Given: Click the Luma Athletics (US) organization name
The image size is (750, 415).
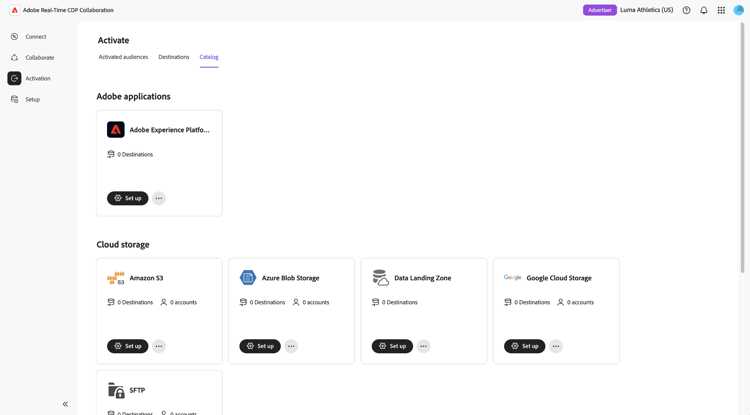Looking at the screenshot, I should pos(647,10).
